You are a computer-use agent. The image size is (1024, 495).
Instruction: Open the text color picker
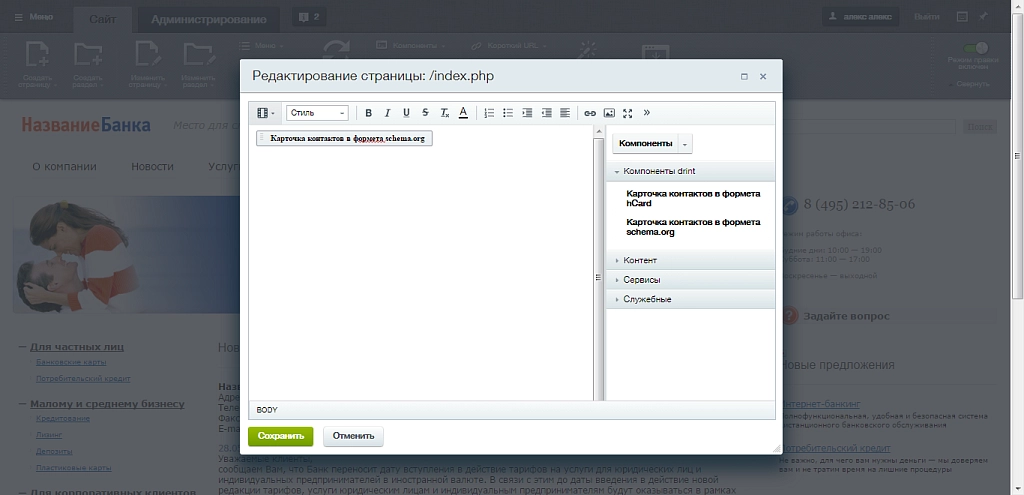click(463, 113)
